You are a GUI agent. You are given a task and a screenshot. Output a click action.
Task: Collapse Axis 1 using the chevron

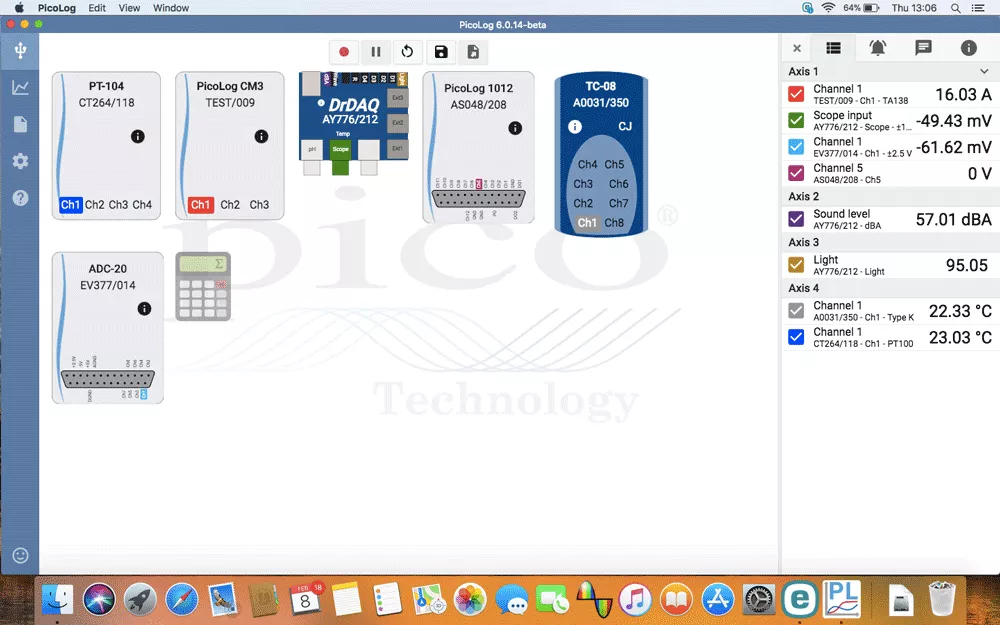[984, 71]
